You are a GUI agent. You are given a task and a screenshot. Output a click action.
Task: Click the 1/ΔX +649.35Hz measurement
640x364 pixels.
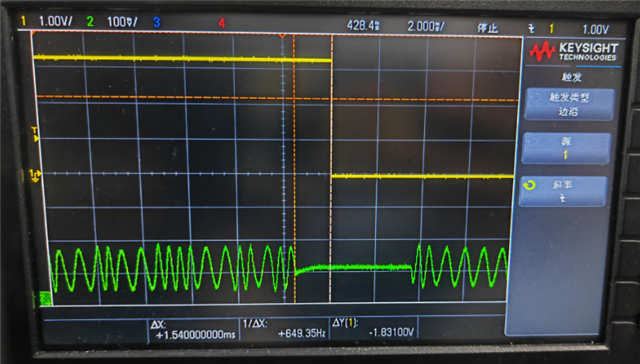284,328
